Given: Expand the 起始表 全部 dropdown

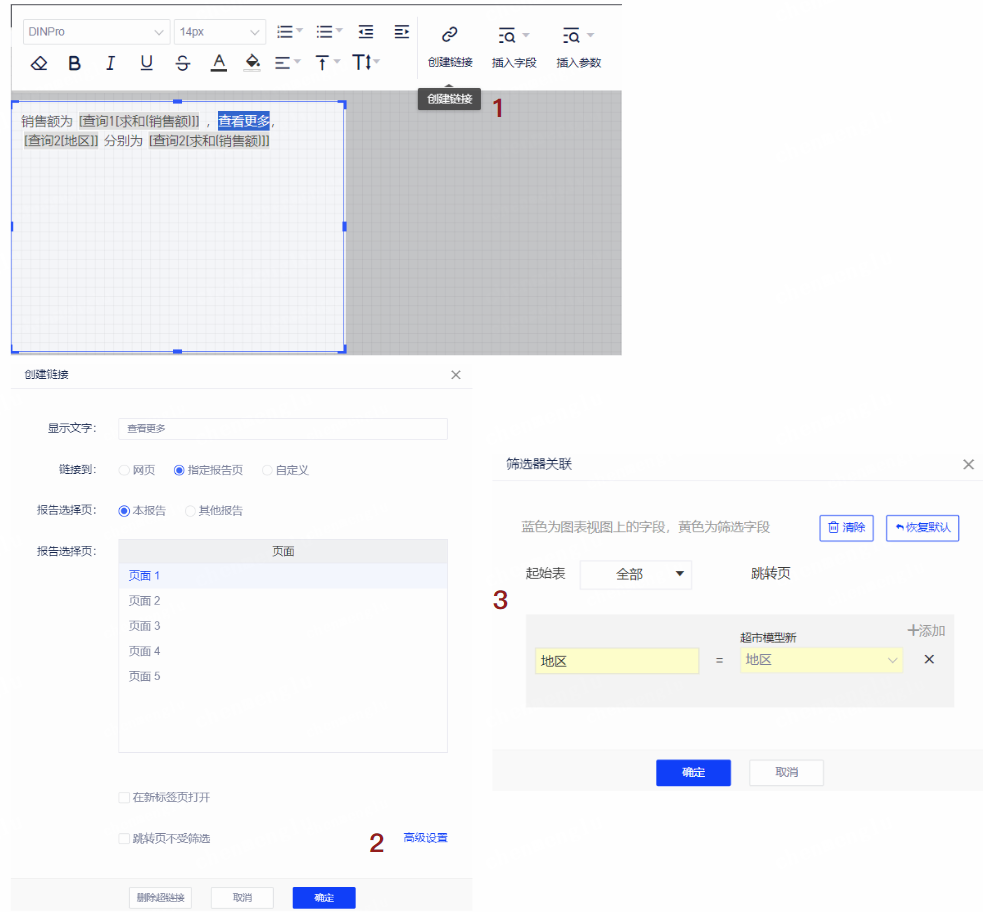Looking at the screenshot, I should 636,574.
